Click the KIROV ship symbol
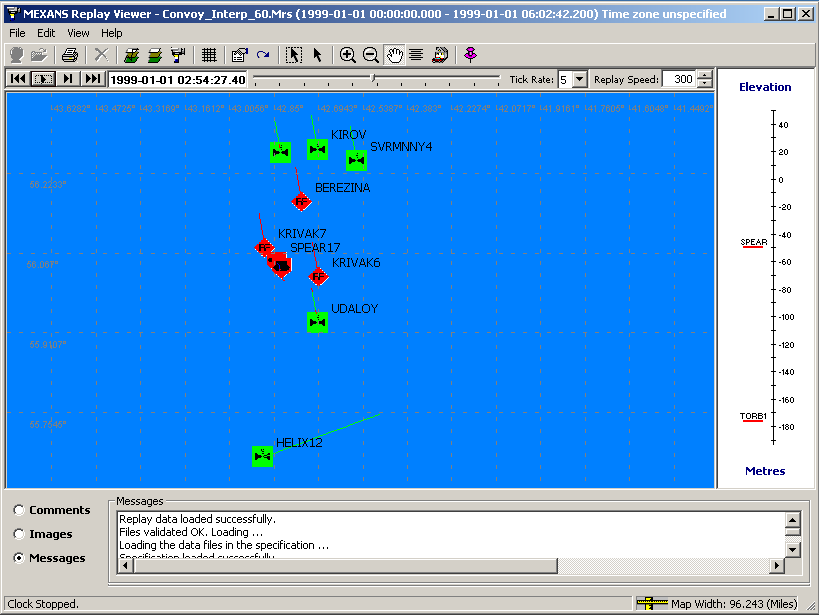Viewport: 819px width, 615px height. point(317,149)
